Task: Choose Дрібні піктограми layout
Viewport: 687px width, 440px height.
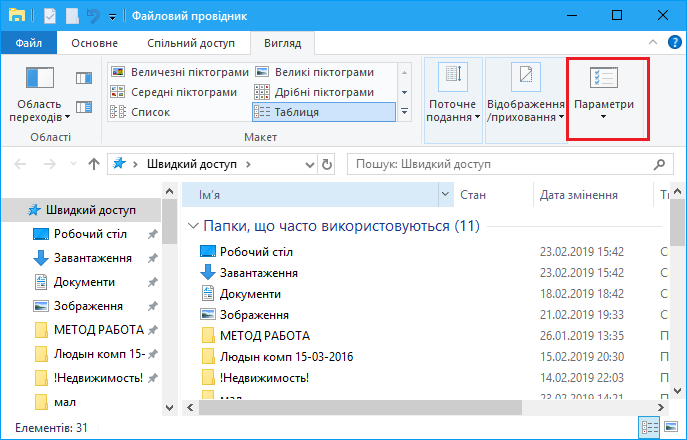Action: pyautogui.click(x=315, y=92)
